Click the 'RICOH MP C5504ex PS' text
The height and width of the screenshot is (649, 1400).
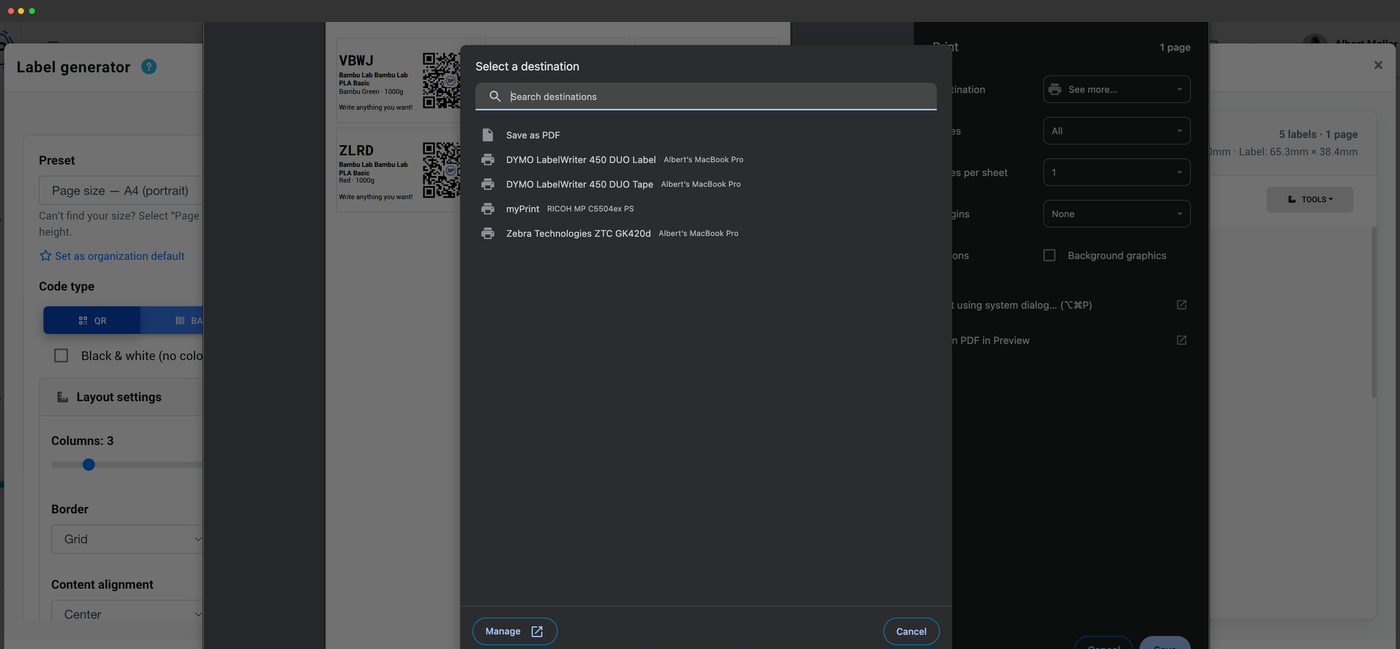[x=590, y=209]
